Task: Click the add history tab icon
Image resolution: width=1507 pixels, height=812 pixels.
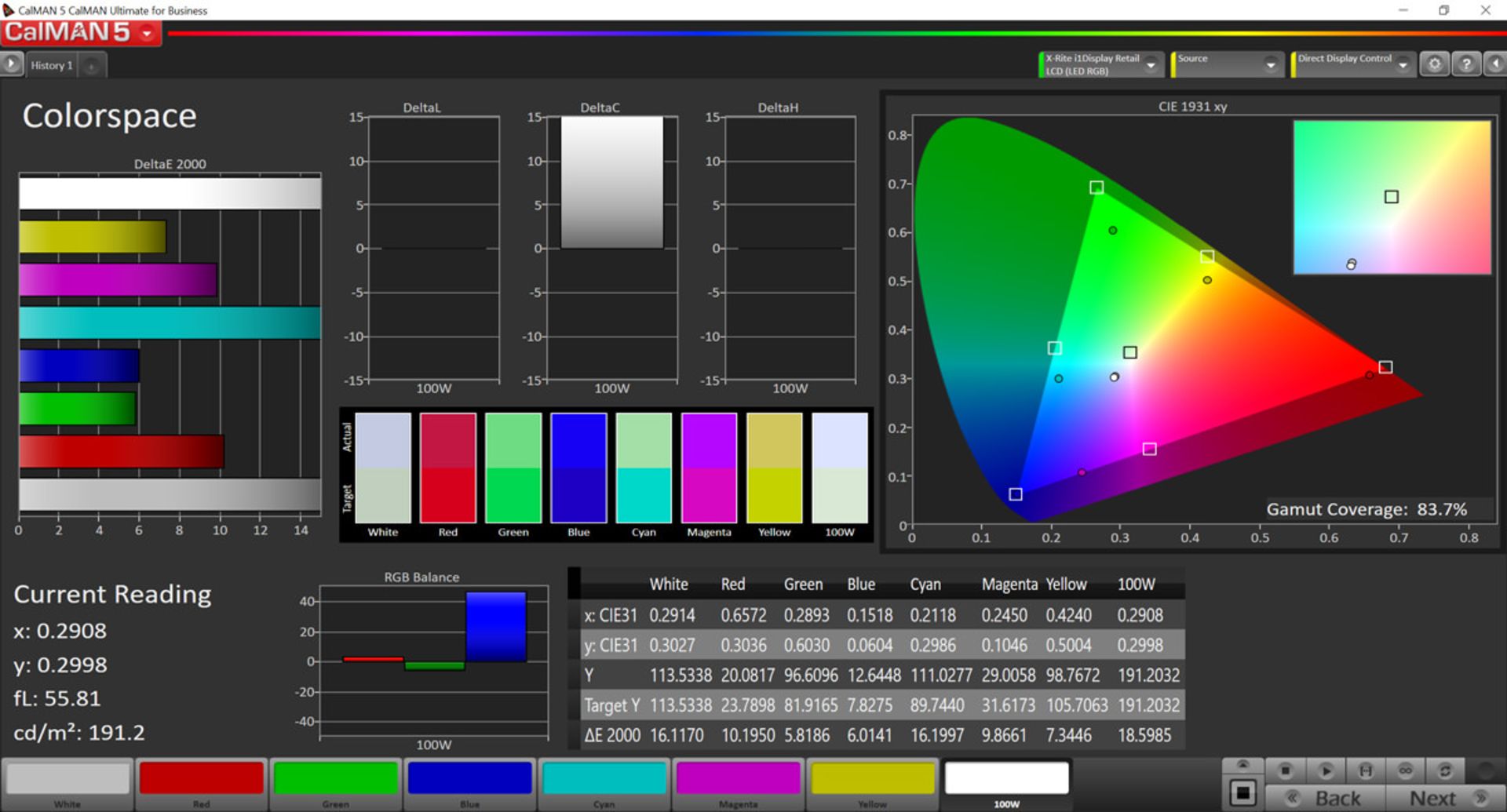Action: pos(92,66)
